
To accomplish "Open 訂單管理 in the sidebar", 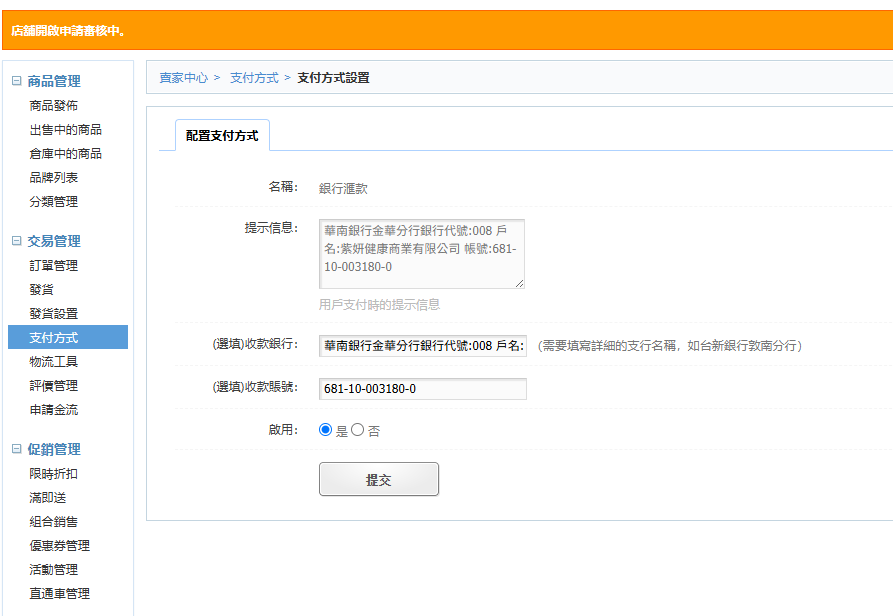I will tap(54, 266).
